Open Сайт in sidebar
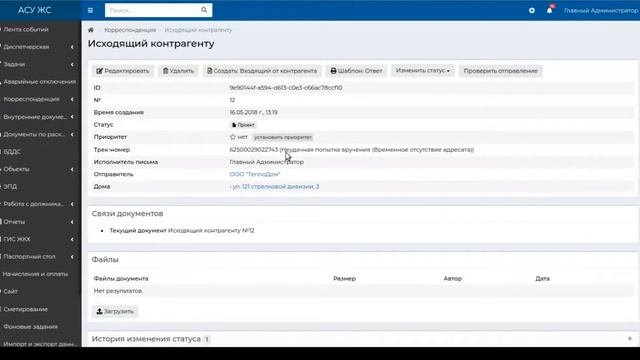This screenshot has width=640, height=360. [x=11, y=291]
